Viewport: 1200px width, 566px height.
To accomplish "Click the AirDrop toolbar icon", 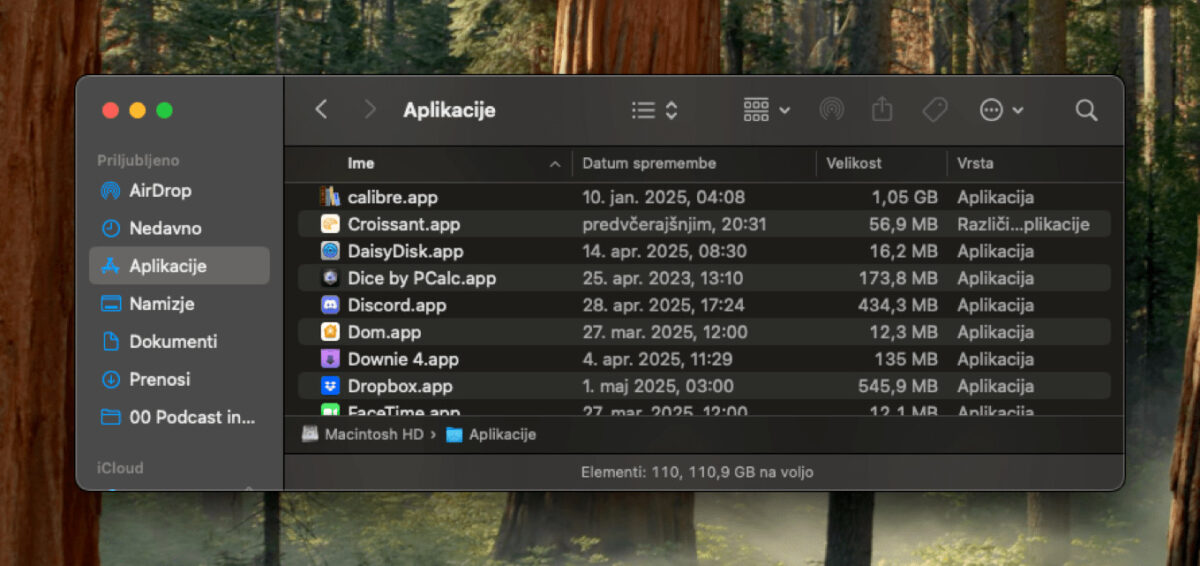I will click(831, 110).
